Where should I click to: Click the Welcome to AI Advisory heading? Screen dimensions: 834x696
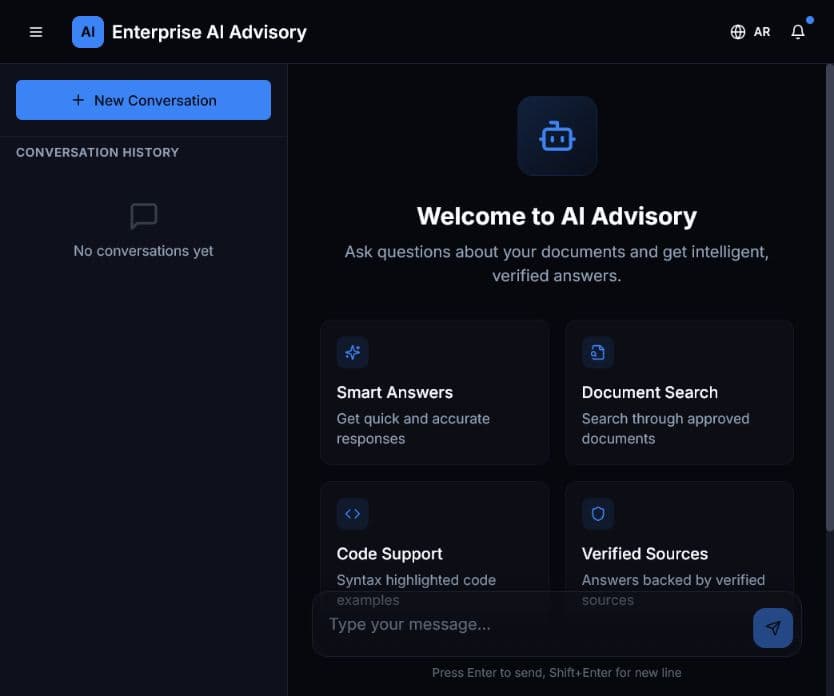click(557, 216)
